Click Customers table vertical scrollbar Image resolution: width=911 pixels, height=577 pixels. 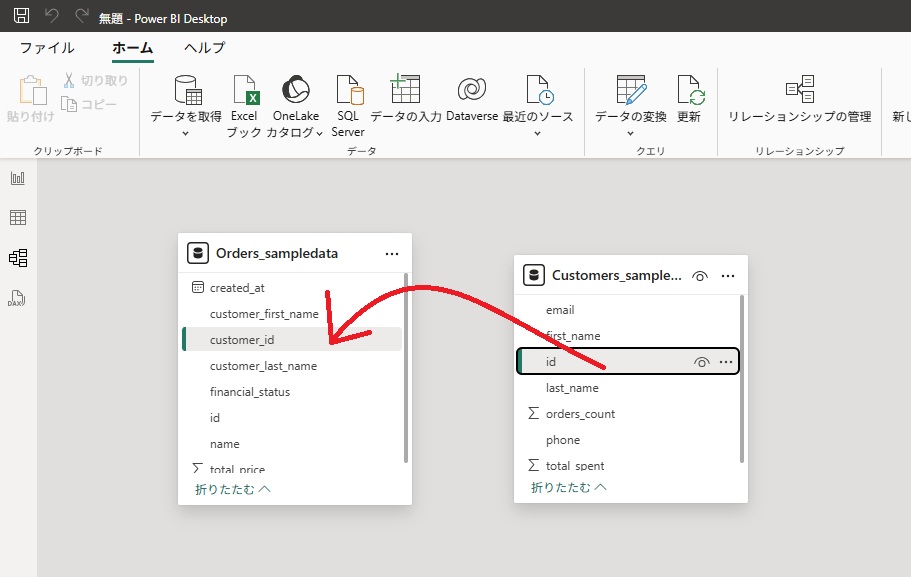(x=742, y=379)
